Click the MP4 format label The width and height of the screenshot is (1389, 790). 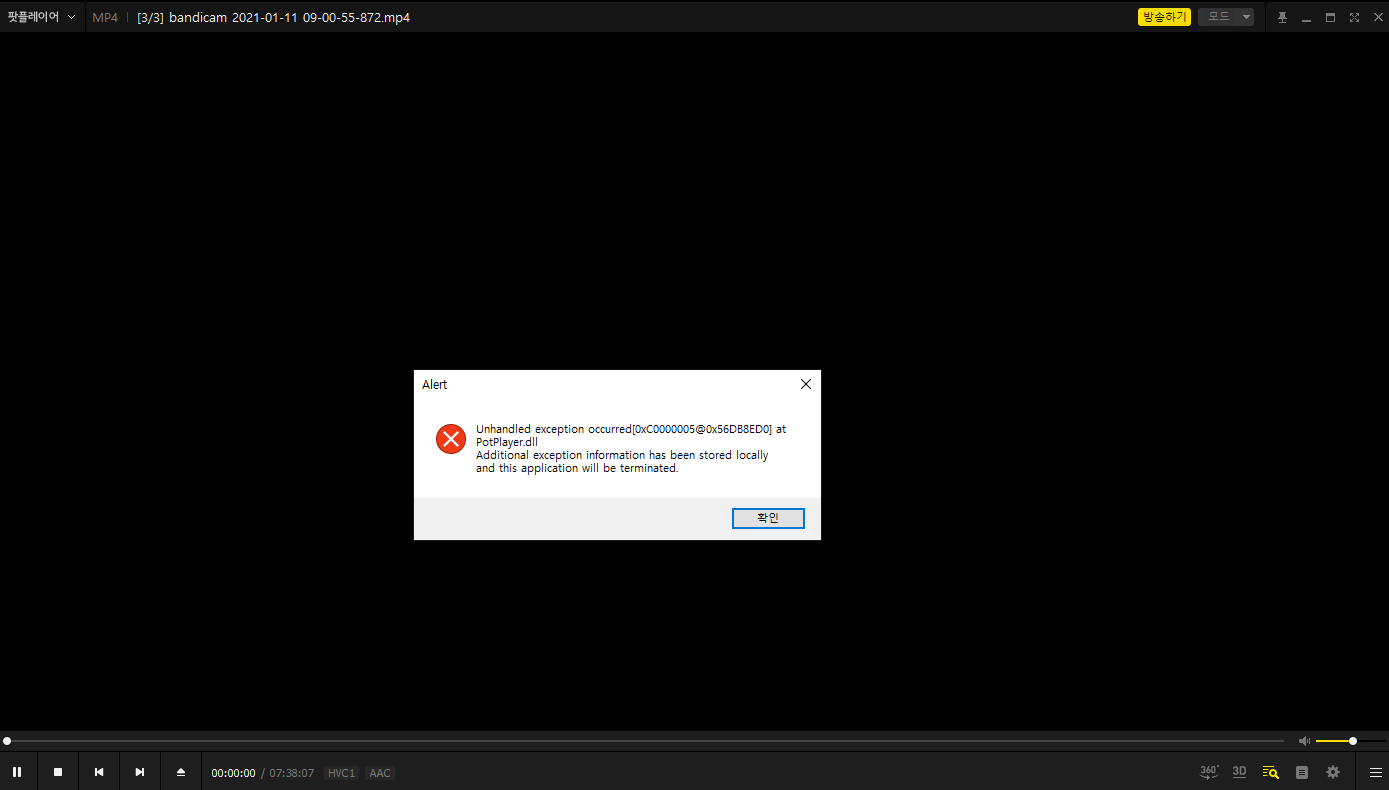(x=105, y=17)
